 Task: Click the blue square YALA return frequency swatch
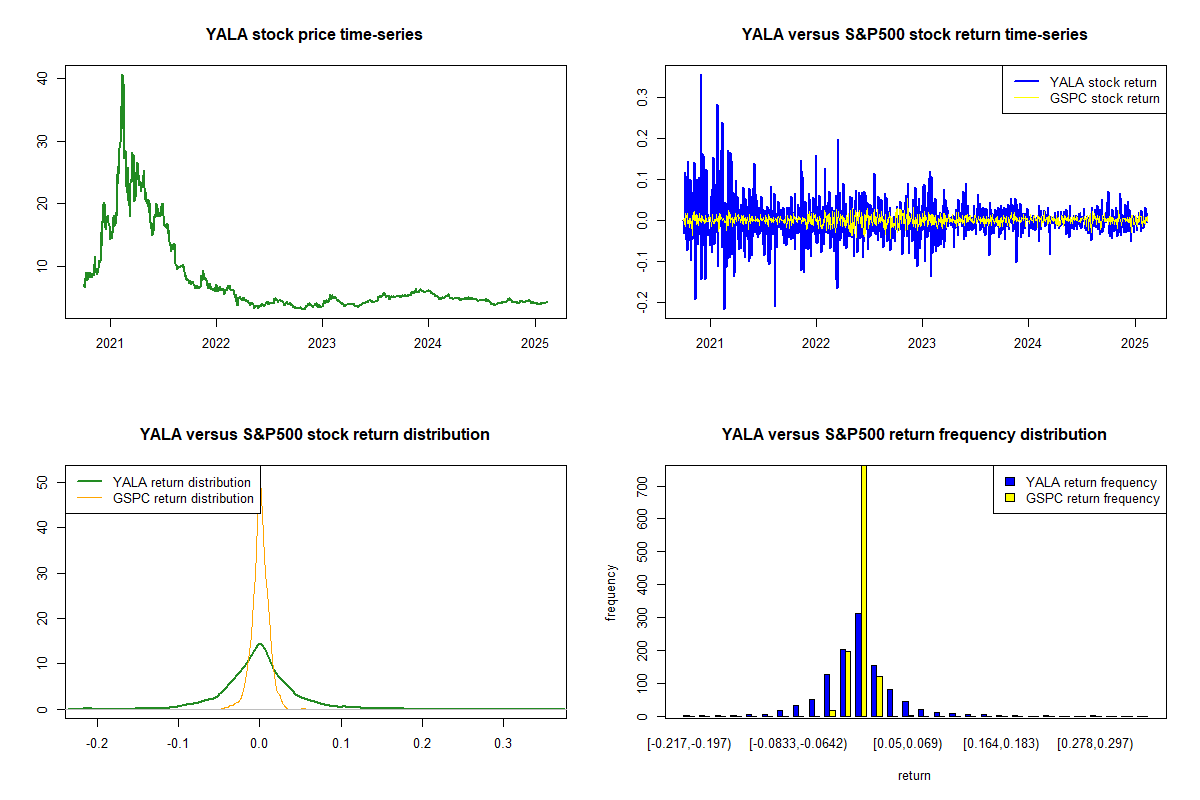click(x=1011, y=482)
